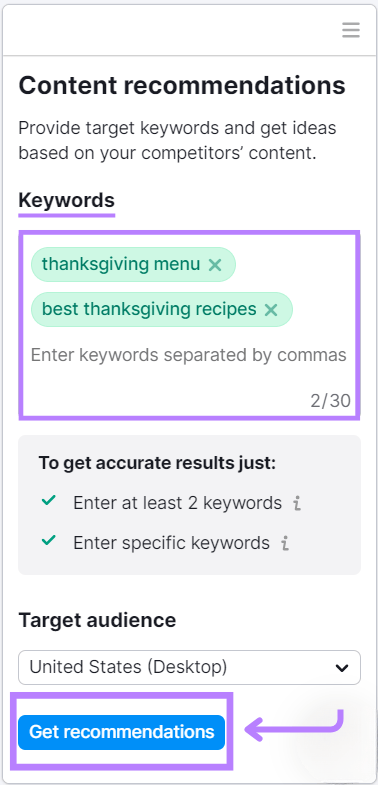378x785 pixels.
Task: Click the Keywords section label
Action: pyautogui.click(x=67, y=200)
